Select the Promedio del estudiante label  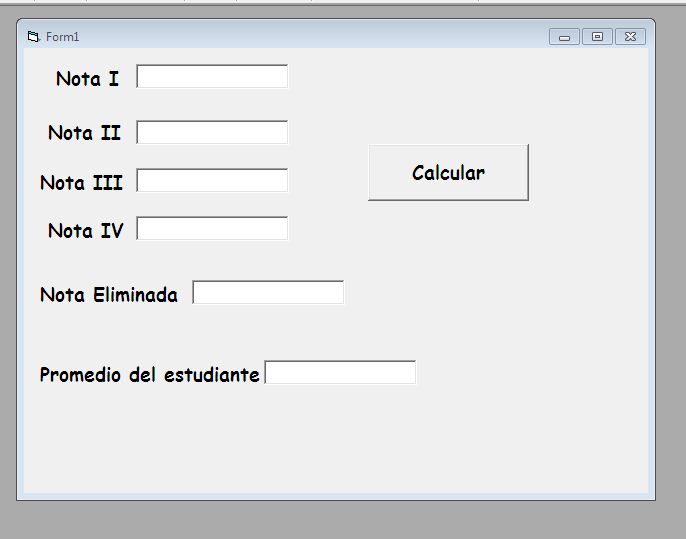click(x=150, y=375)
